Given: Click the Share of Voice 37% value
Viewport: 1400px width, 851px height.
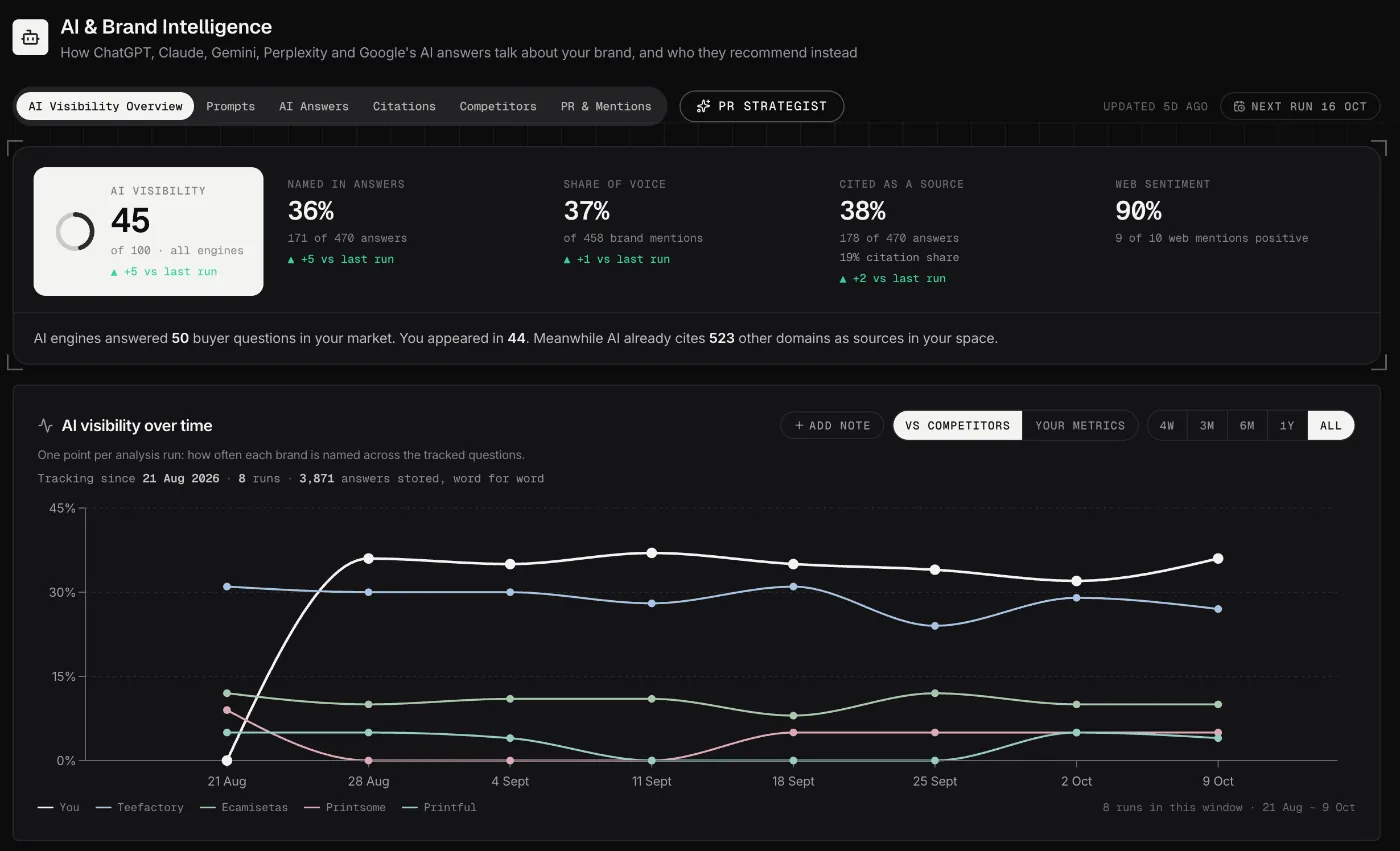Looking at the screenshot, I should click(x=587, y=211).
